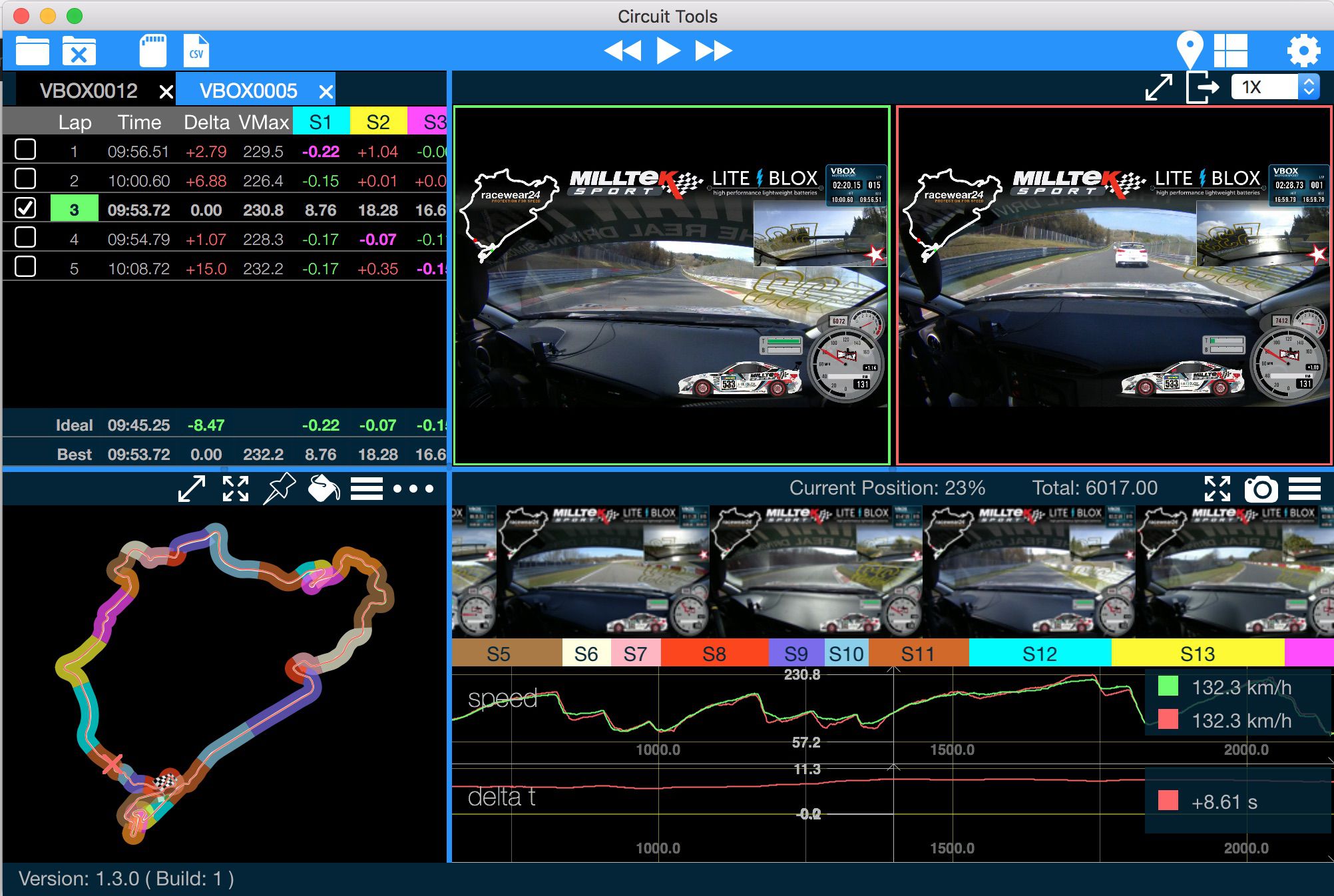The height and width of the screenshot is (896, 1334).
Task: Click the S10 sector bar segment
Action: click(x=846, y=654)
